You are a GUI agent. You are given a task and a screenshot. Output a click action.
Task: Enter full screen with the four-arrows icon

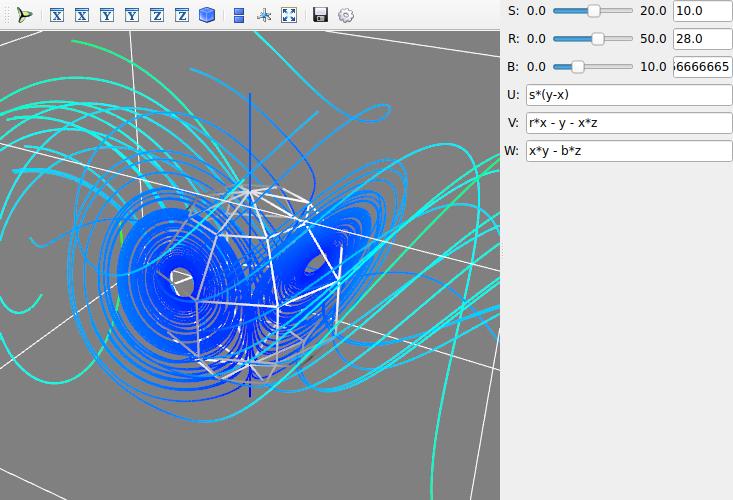(x=289, y=15)
